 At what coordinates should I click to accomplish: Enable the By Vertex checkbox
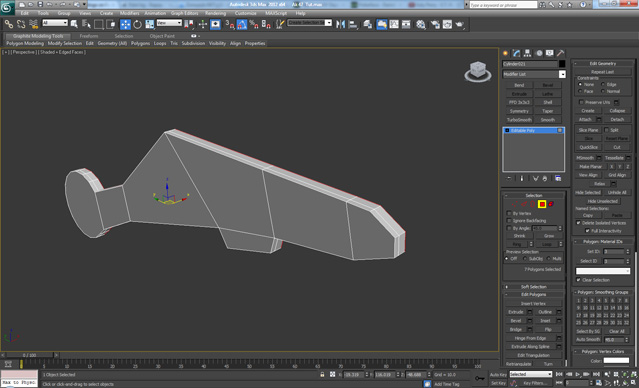pos(509,214)
